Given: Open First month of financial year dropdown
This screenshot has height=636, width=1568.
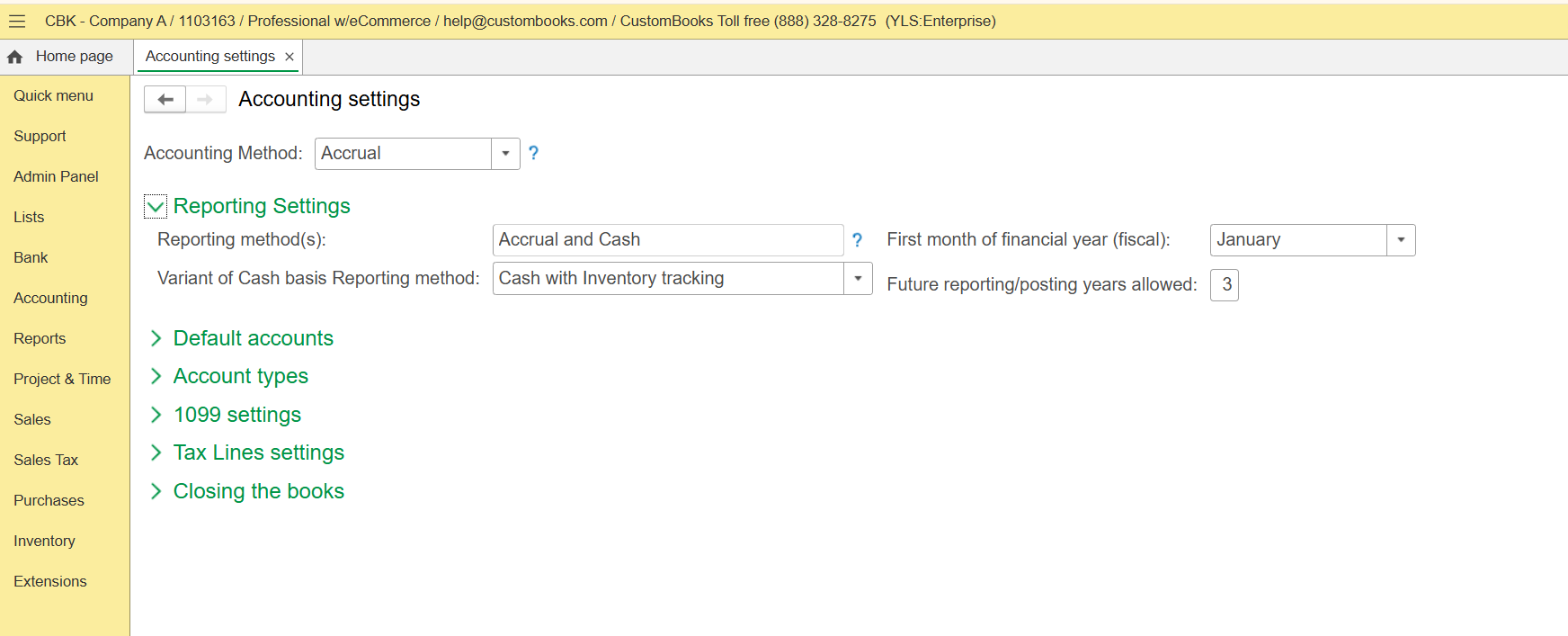Looking at the screenshot, I should point(1401,240).
